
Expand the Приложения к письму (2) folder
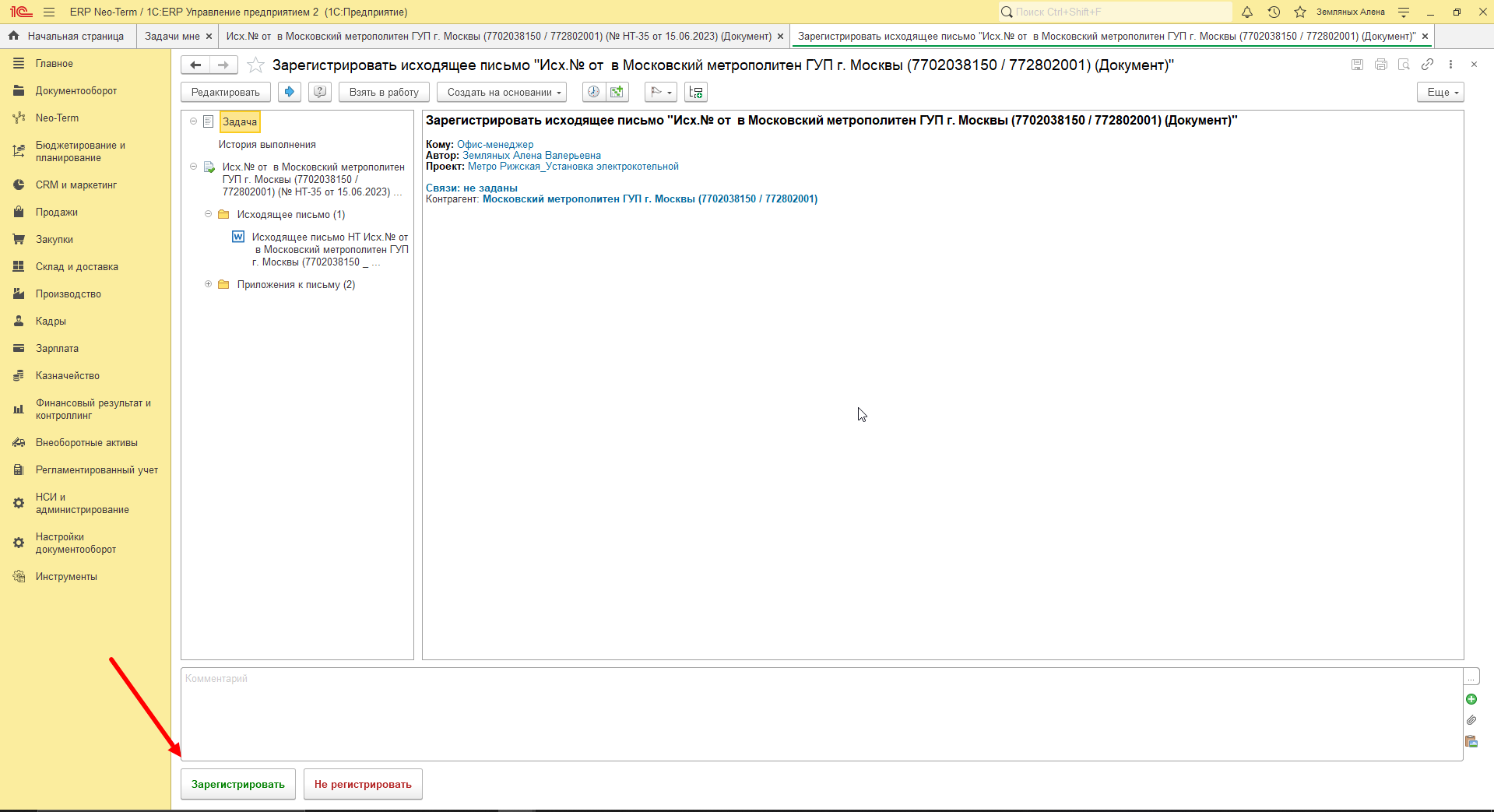[208, 284]
